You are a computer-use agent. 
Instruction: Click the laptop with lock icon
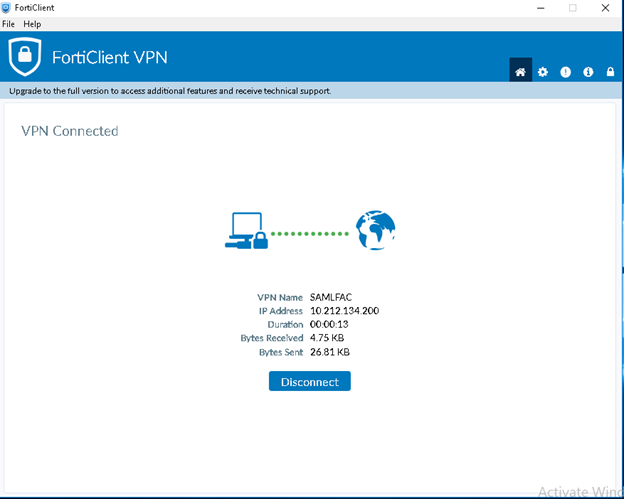246,230
